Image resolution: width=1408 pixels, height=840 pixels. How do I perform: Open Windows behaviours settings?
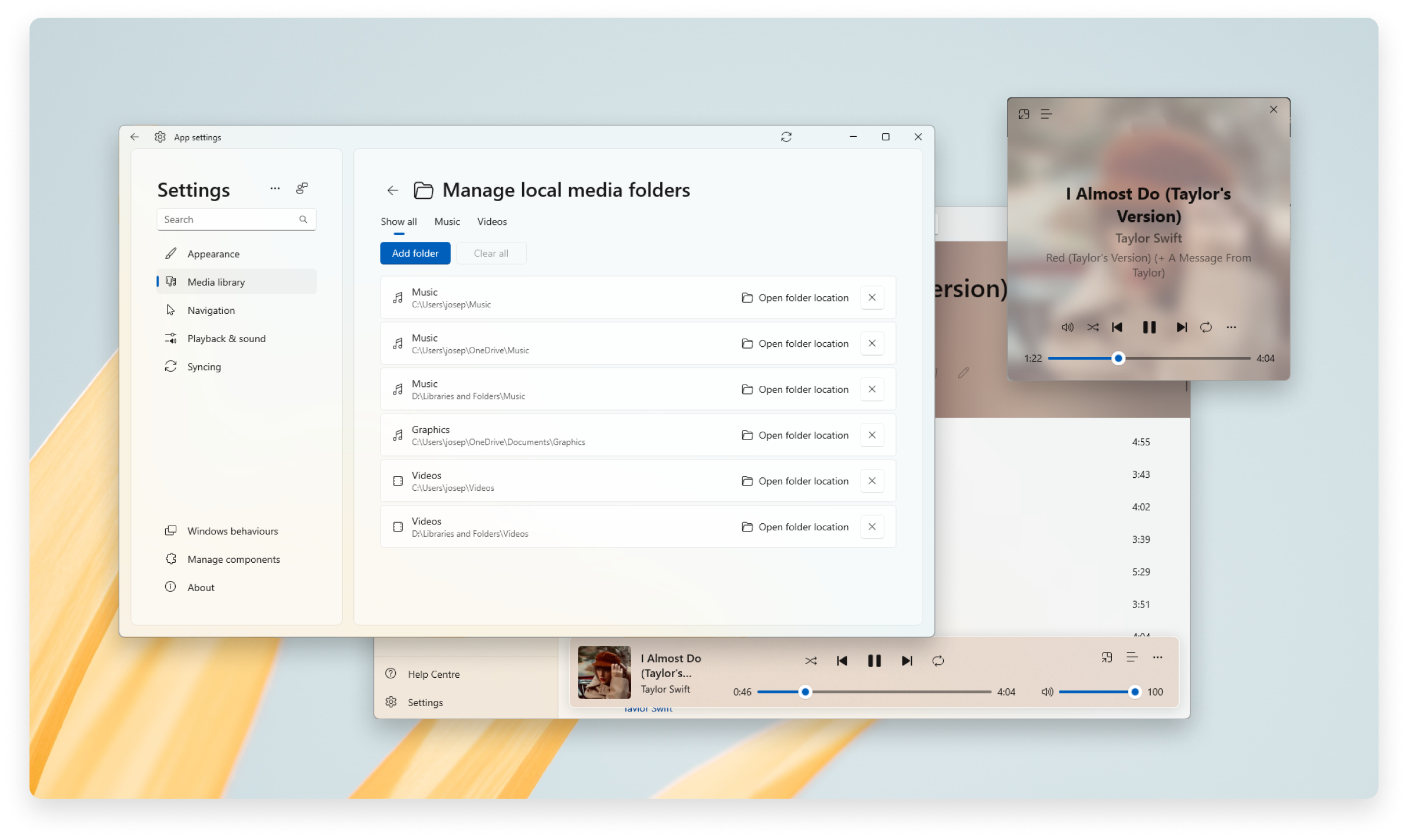pos(236,531)
